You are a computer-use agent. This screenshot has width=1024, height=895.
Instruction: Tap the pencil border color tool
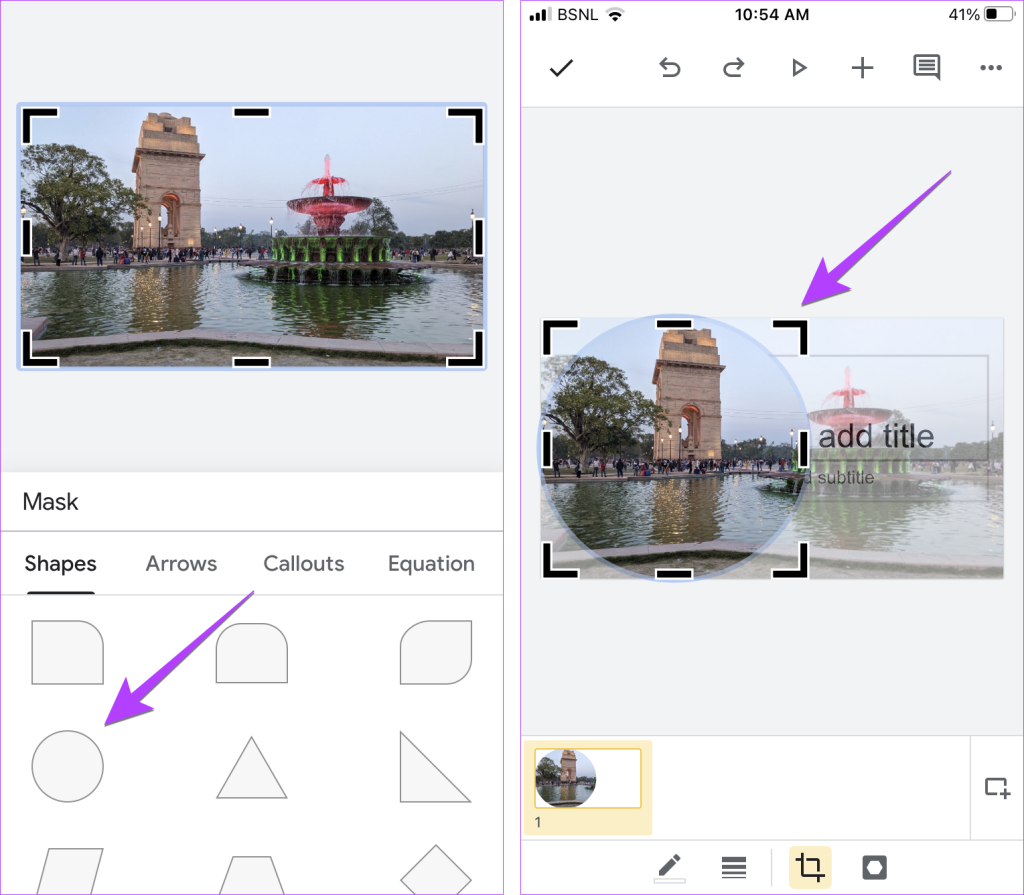pyautogui.click(x=669, y=866)
